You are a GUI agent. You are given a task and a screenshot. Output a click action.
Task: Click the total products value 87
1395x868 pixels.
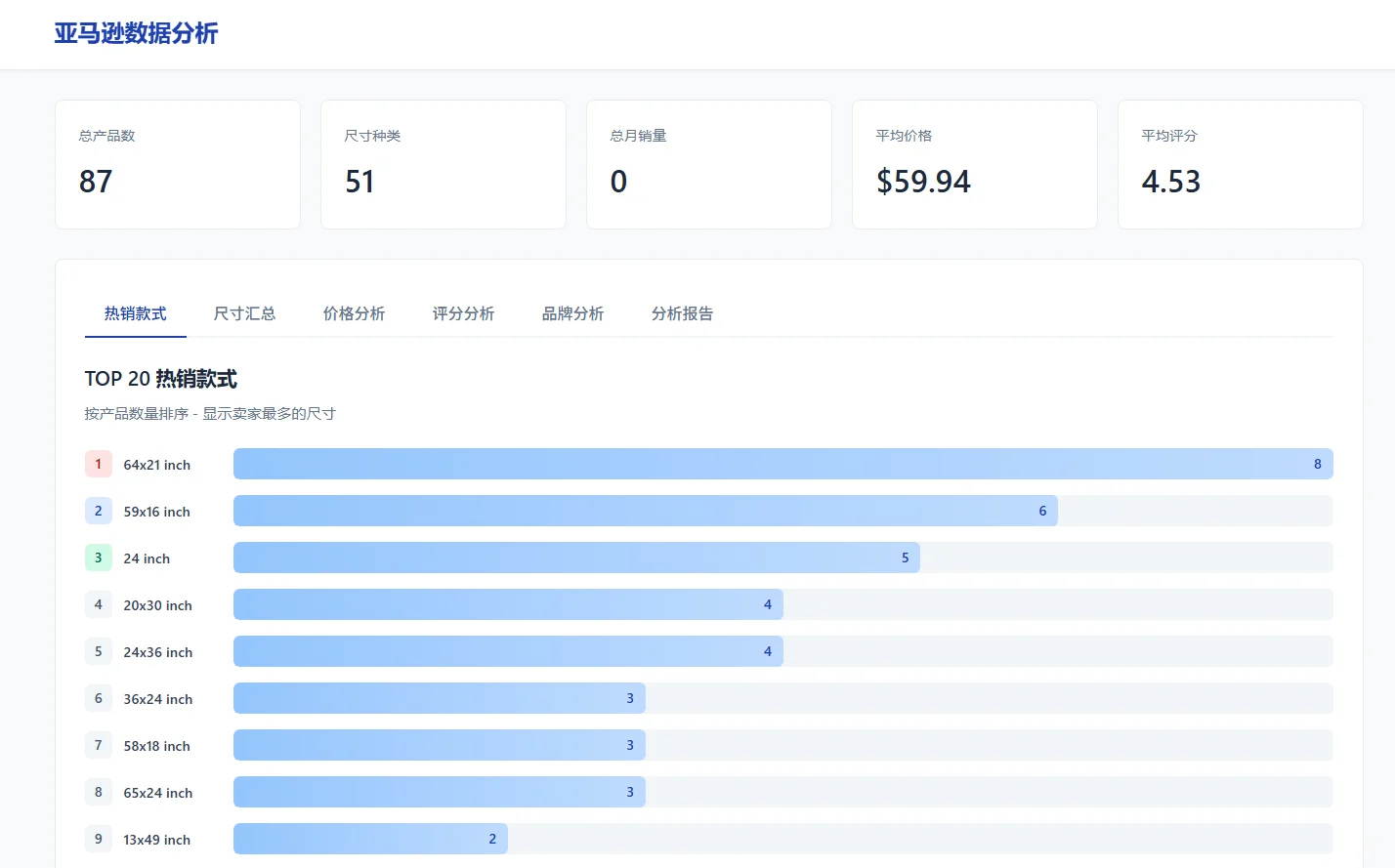(x=96, y=182)
